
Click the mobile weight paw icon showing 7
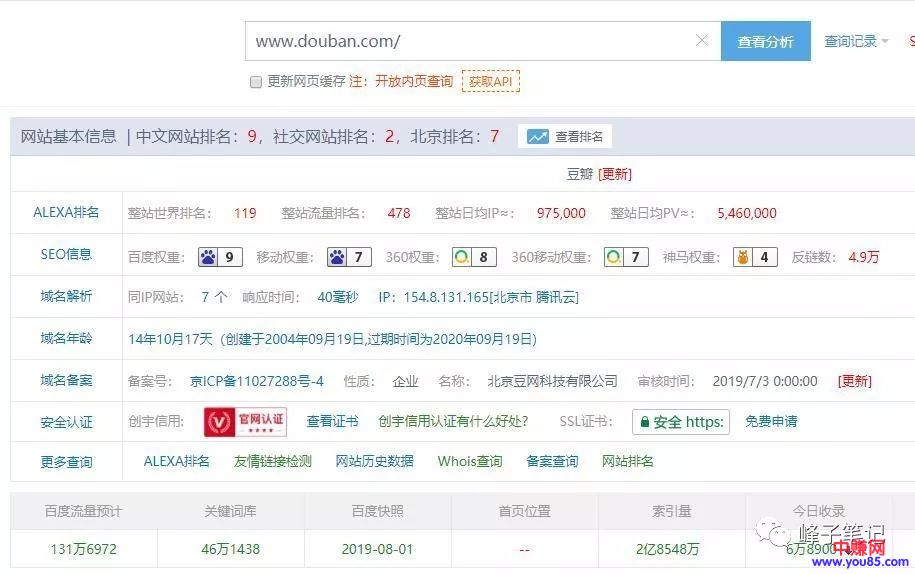[349, 257]
